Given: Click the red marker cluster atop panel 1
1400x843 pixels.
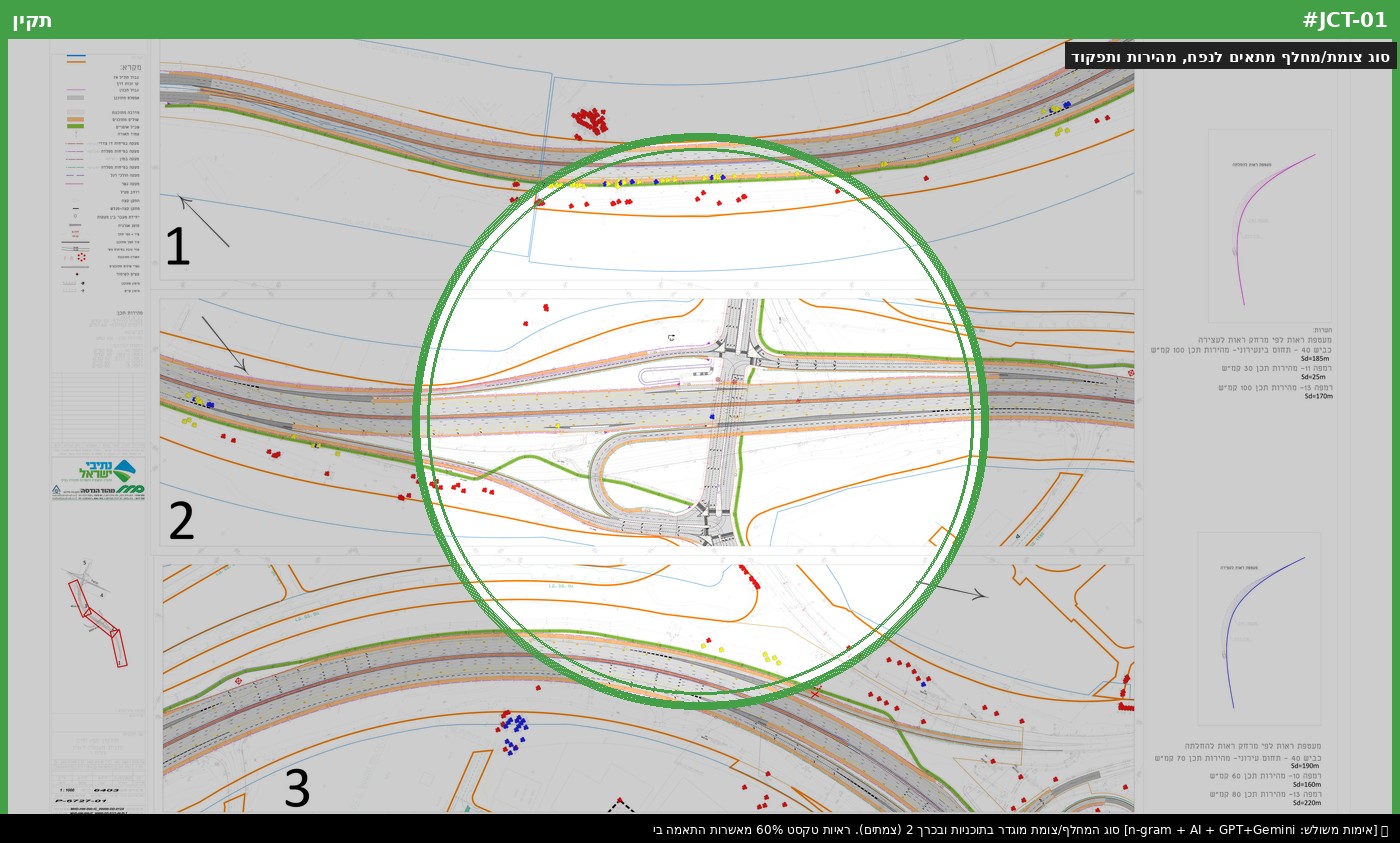Looking at the screenshot, I should (591, 121).
